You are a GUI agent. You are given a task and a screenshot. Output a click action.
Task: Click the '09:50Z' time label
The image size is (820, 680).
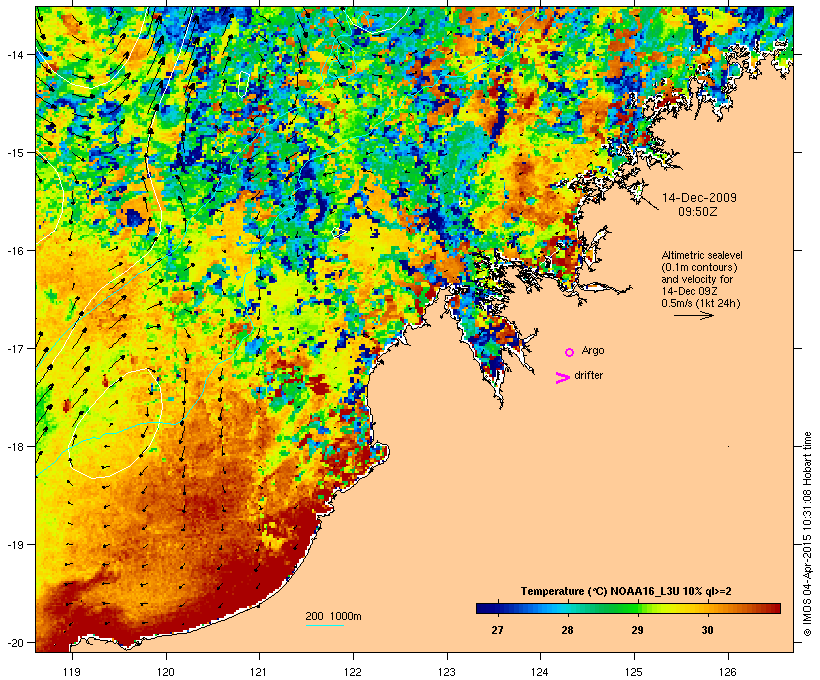(698, 212)
